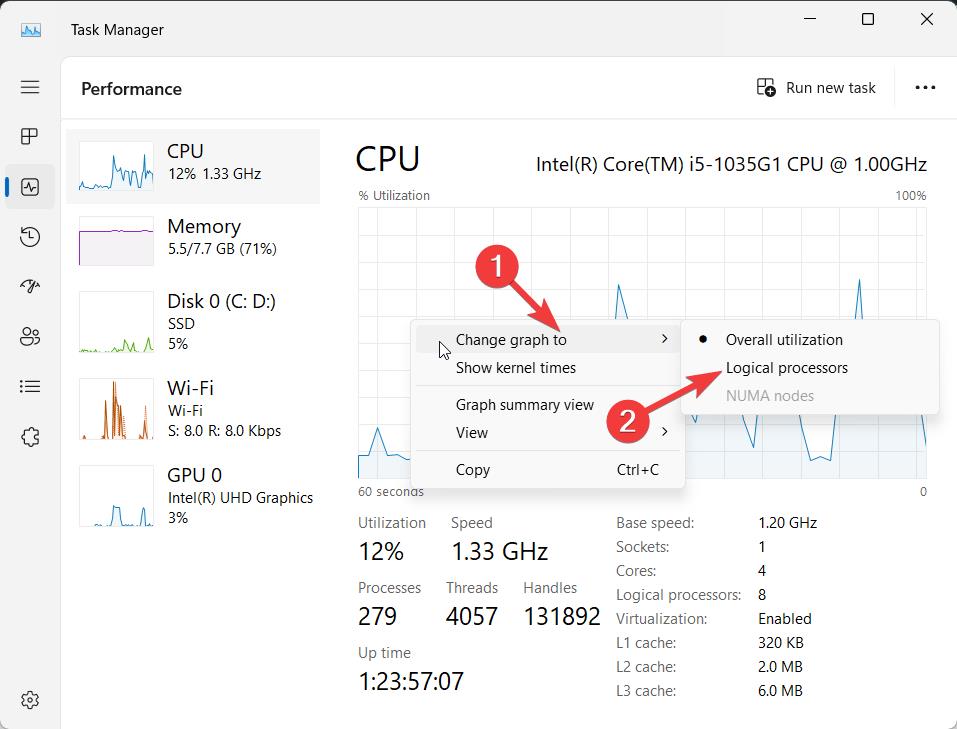
Task: Click Copy in the context menu
Action: click(473, 470)
